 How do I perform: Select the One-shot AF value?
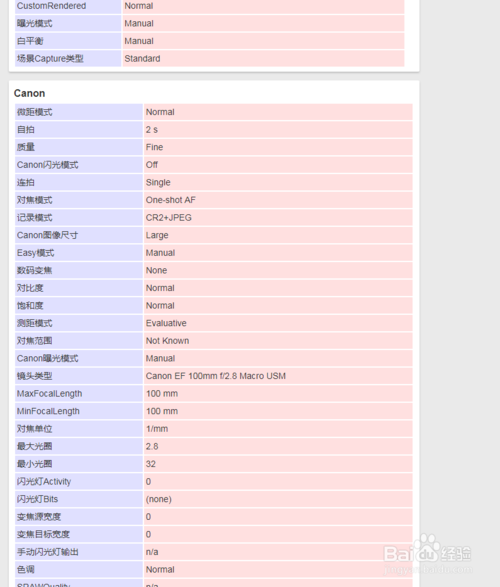click(x=171, y=200)
